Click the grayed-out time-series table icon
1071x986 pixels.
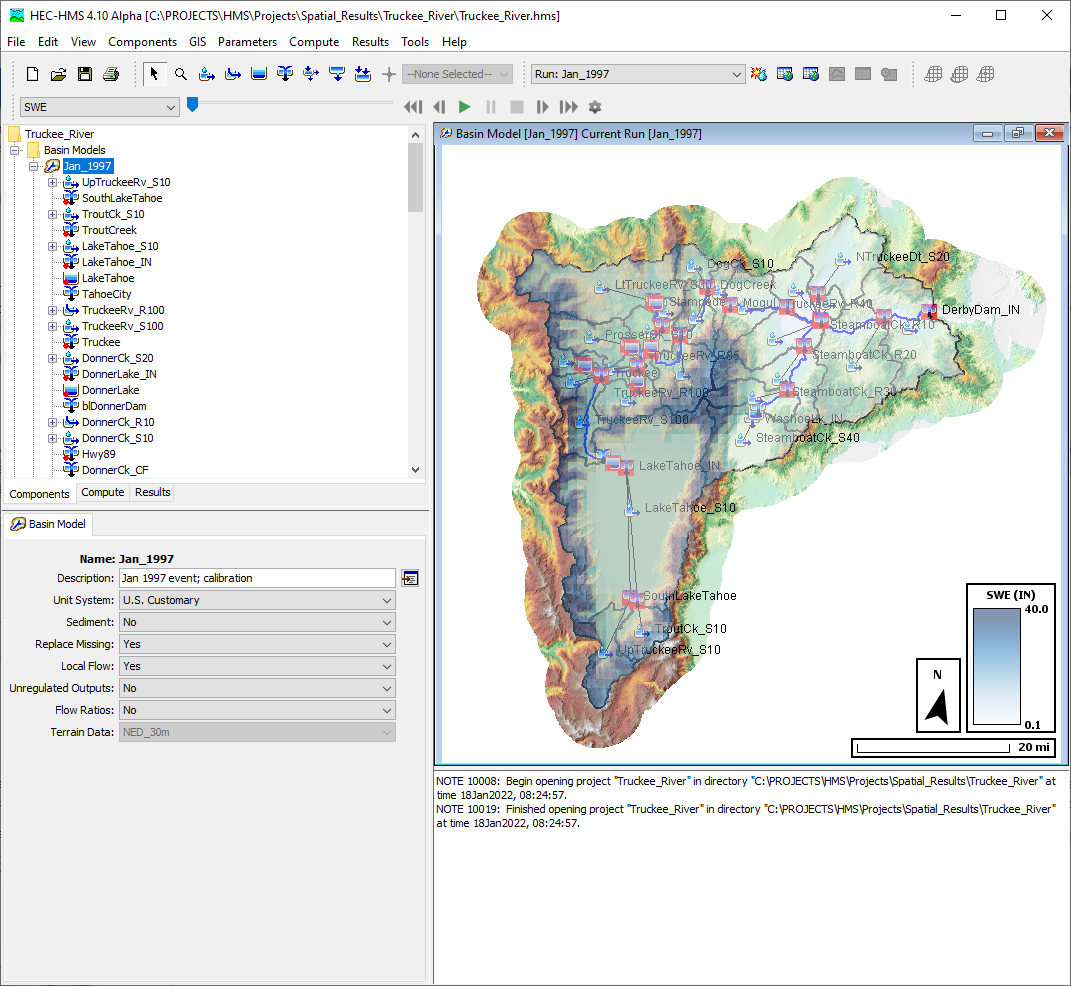889,74
